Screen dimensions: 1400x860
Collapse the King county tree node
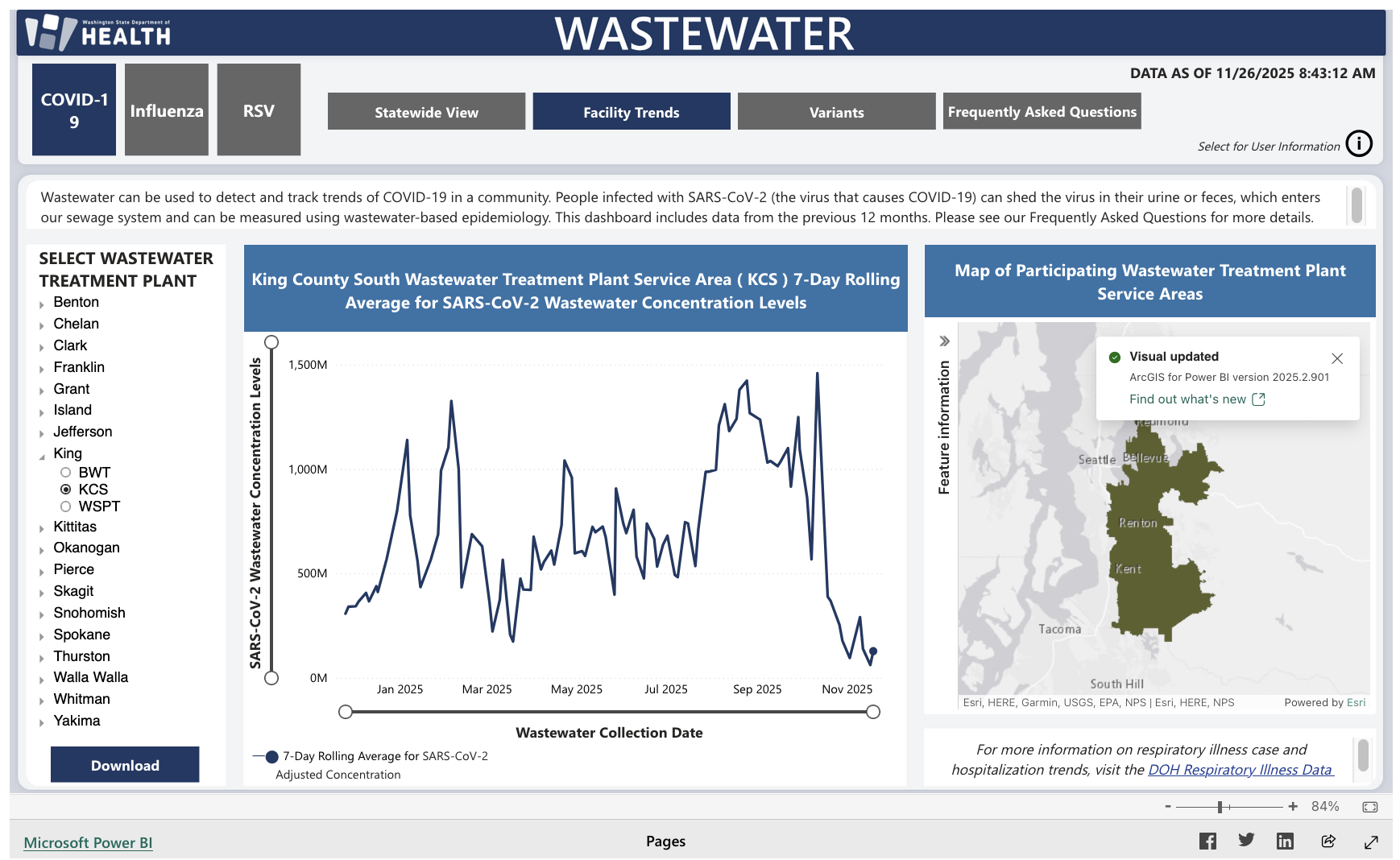[42, 457]
